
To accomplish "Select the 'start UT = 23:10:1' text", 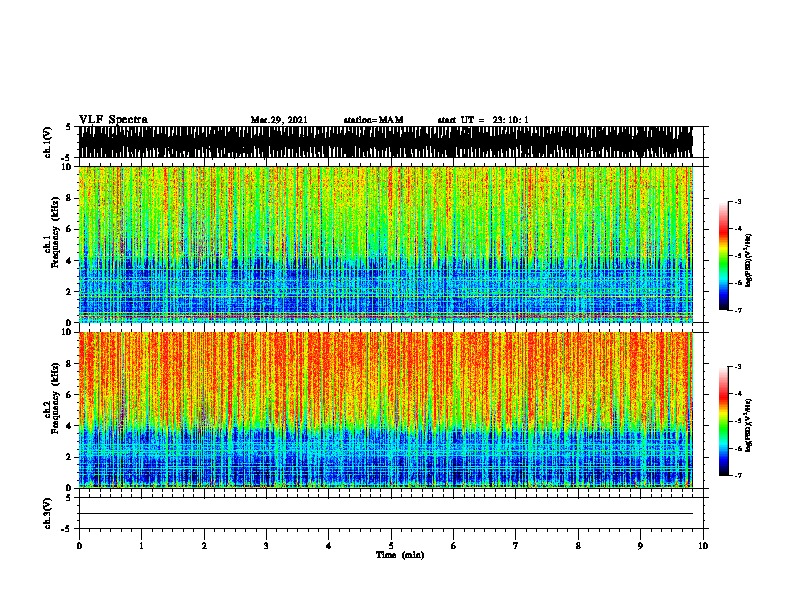I will click(483, 120).
